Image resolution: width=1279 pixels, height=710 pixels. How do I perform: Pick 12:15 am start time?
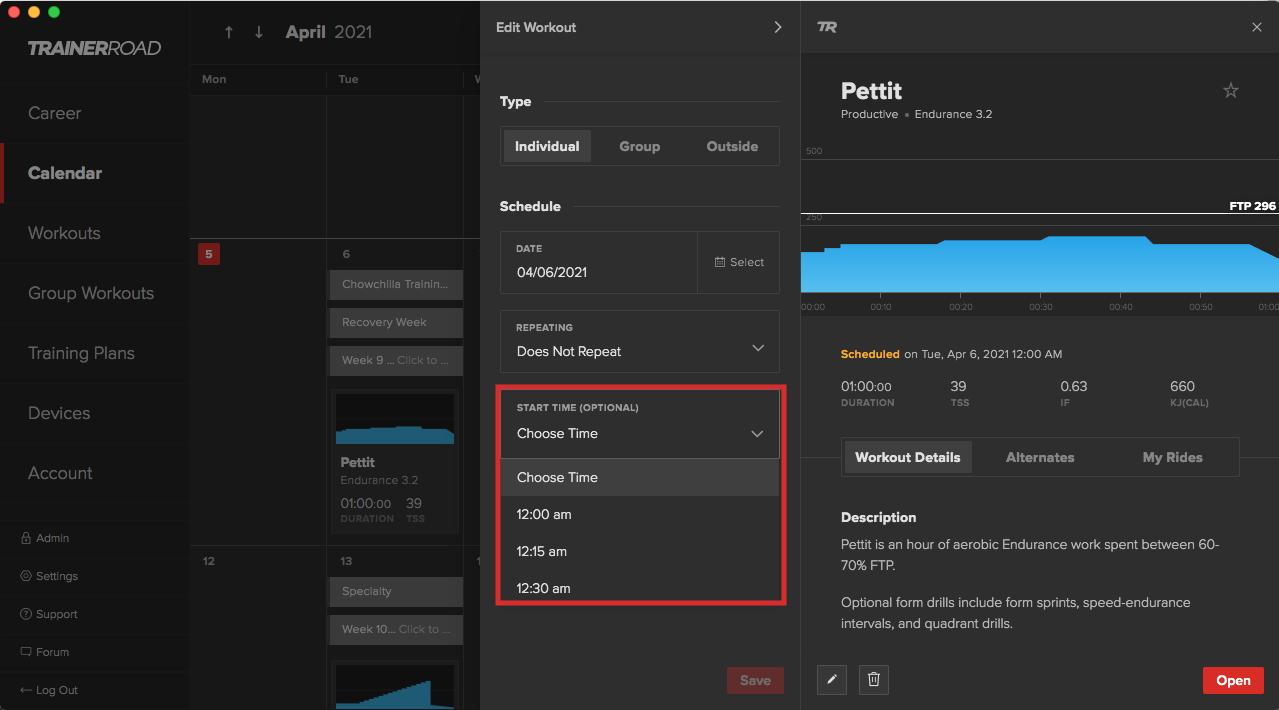coord(640,551)
